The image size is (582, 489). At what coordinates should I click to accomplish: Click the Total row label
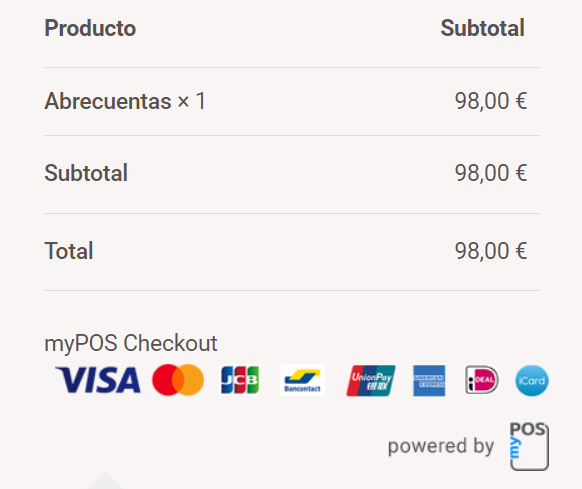coord(69,251)
